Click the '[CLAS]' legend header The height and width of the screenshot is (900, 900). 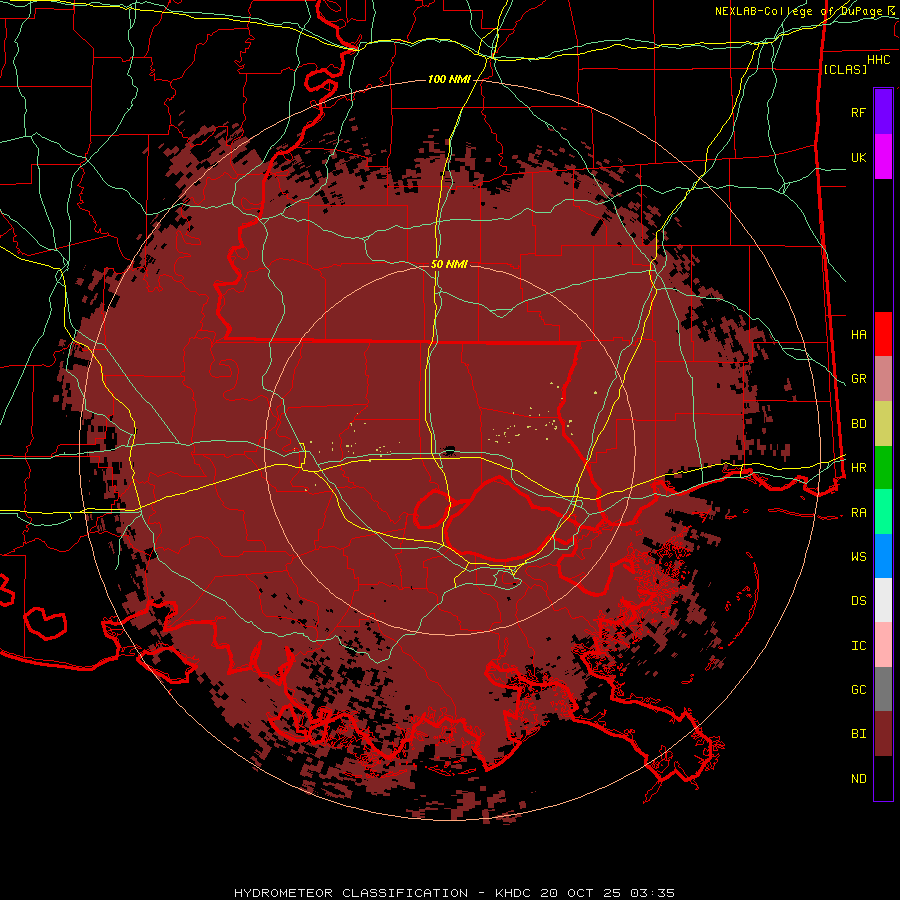coord(845,69)
